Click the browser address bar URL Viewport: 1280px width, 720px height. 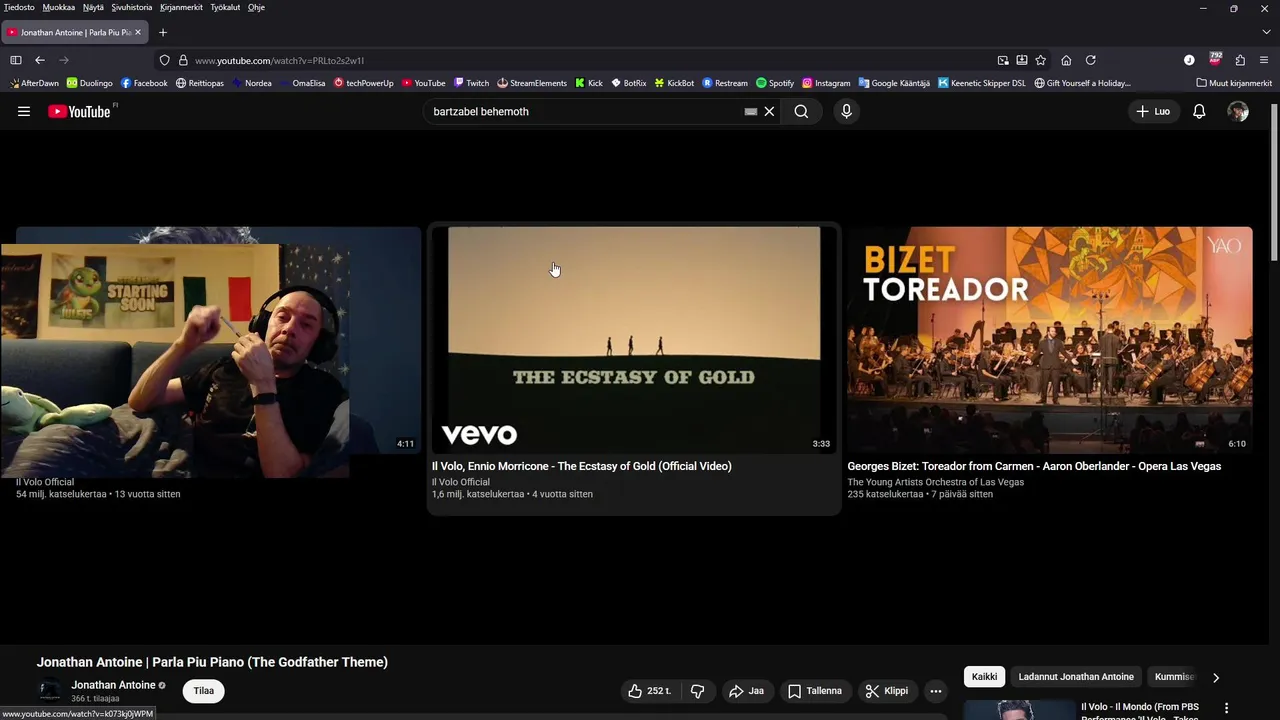click(280, 60)
